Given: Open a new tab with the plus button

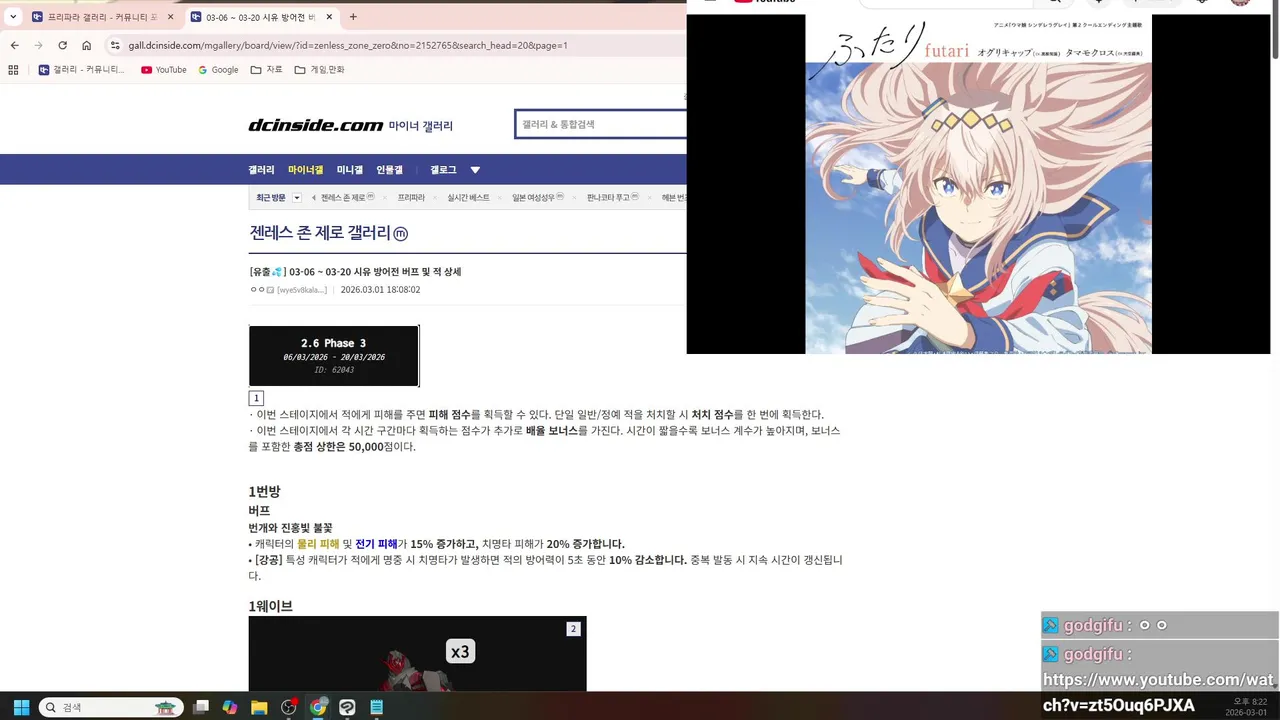Looking at the screenshot, I should [353, 17].
